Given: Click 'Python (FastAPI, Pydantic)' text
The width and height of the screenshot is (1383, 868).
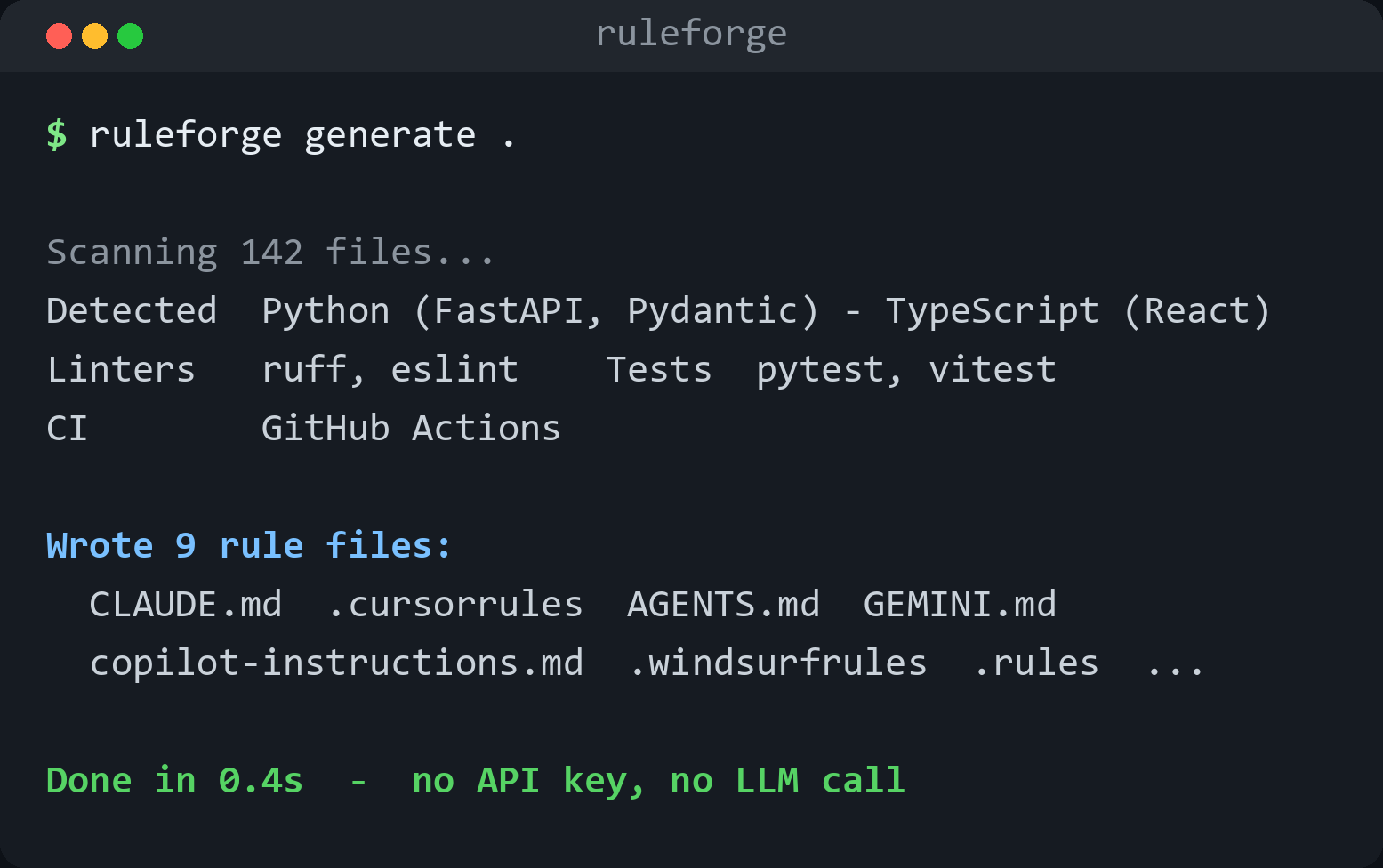Looking at the screenshot, I should (x=540, y=311).
